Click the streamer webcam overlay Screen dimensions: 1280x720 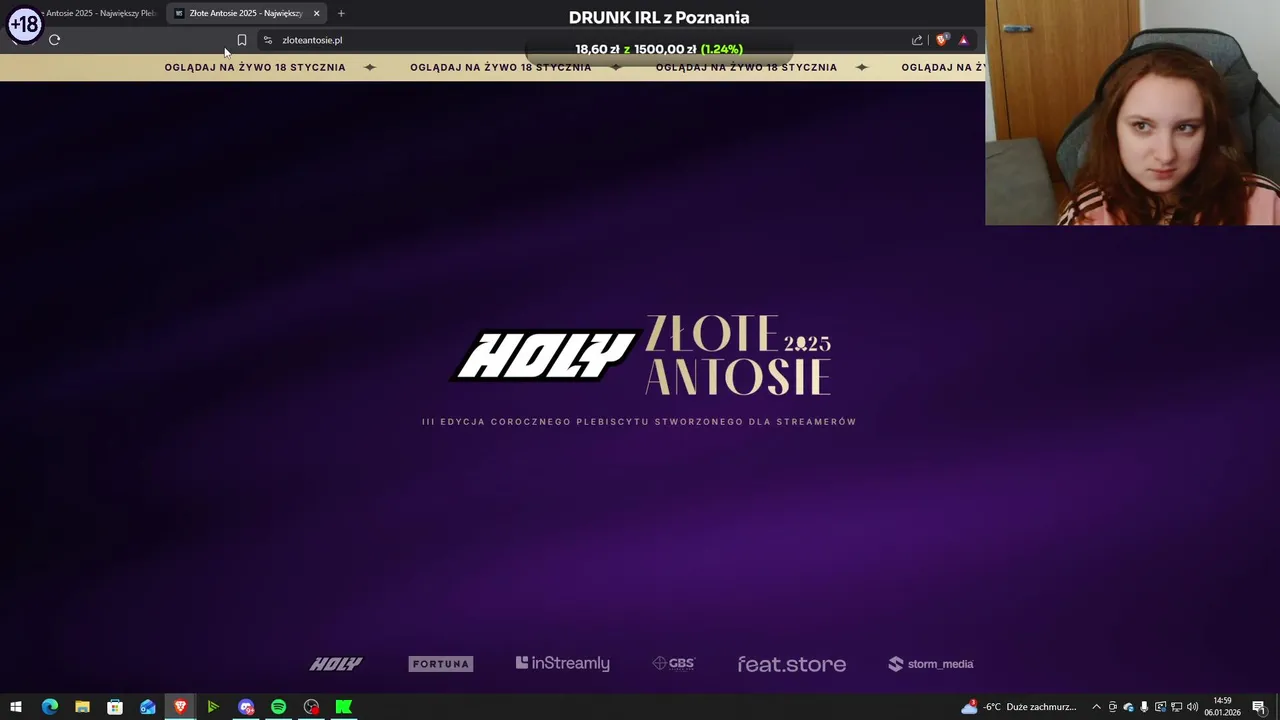pos(1132,112)
